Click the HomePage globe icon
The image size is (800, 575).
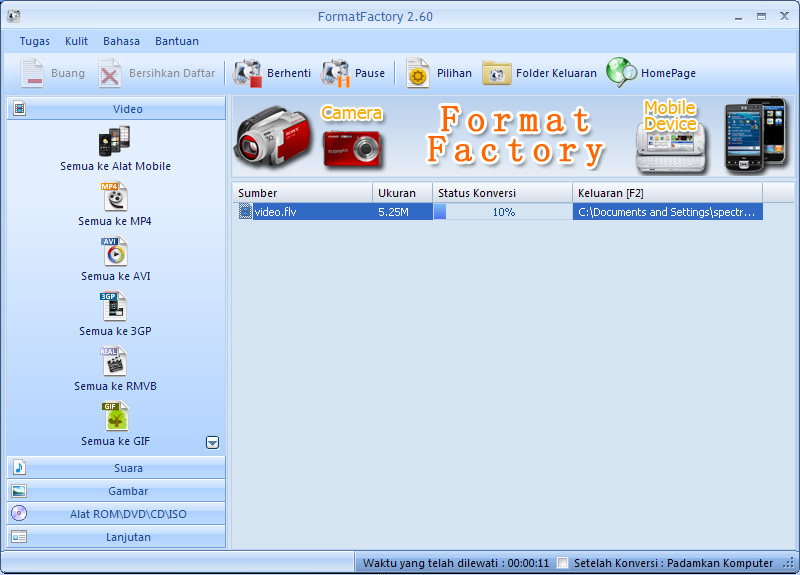coord(621,72)
